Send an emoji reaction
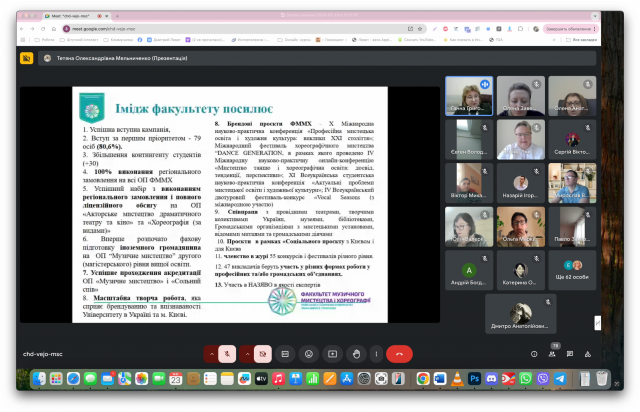This screenshot has width=640, height=412. (x=308, y=353)
